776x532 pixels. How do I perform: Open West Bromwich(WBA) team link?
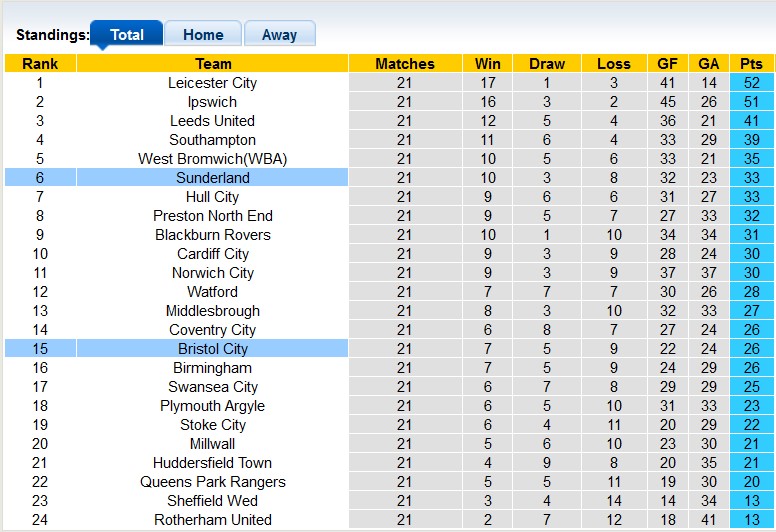pyautogui.click(x=212, y=159)
